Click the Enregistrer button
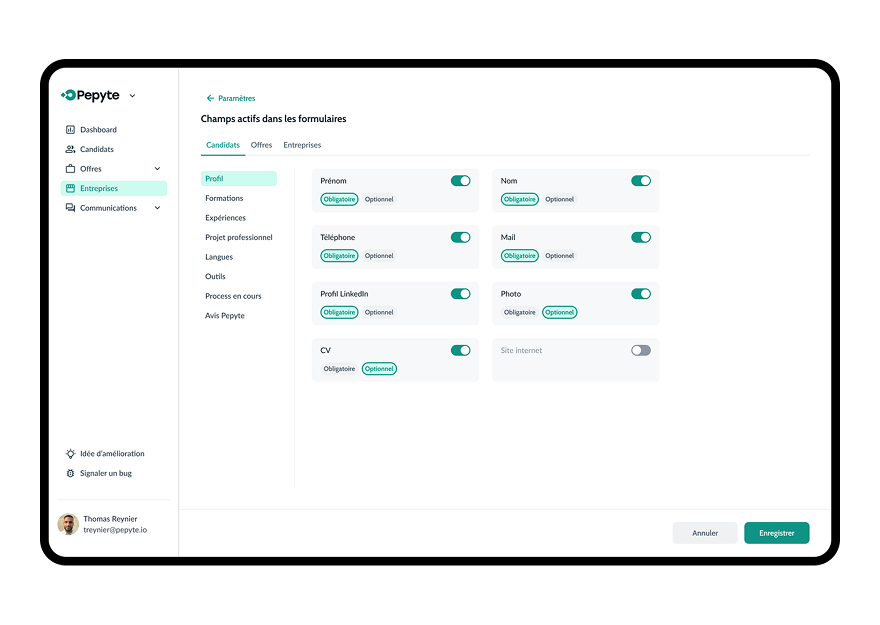This screenshot has width=880, height=625. tap(777, 533)
